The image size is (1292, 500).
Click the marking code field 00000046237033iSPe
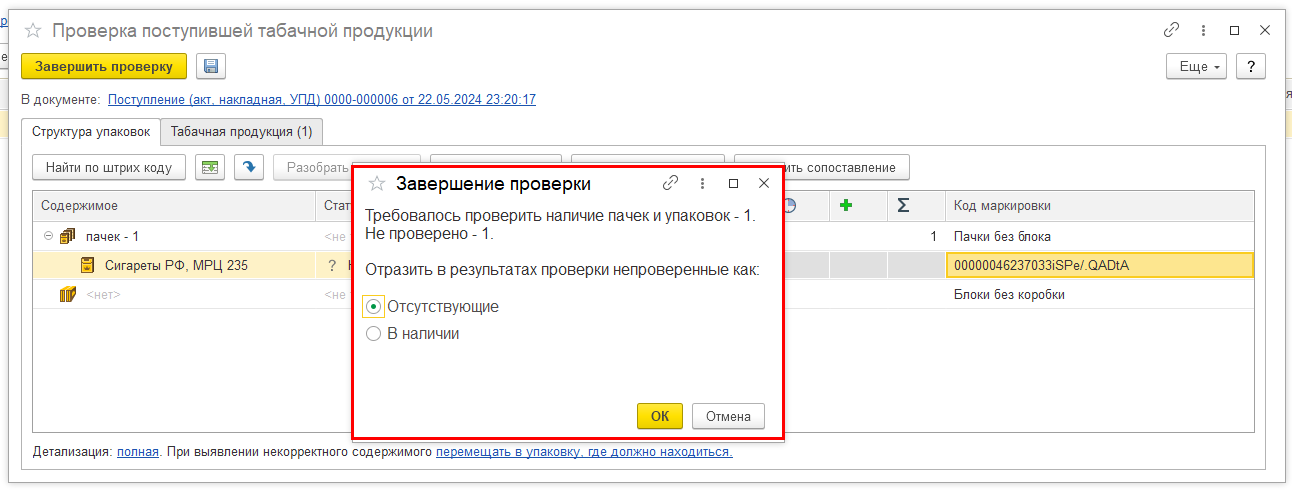click(x=1098, y=265)
